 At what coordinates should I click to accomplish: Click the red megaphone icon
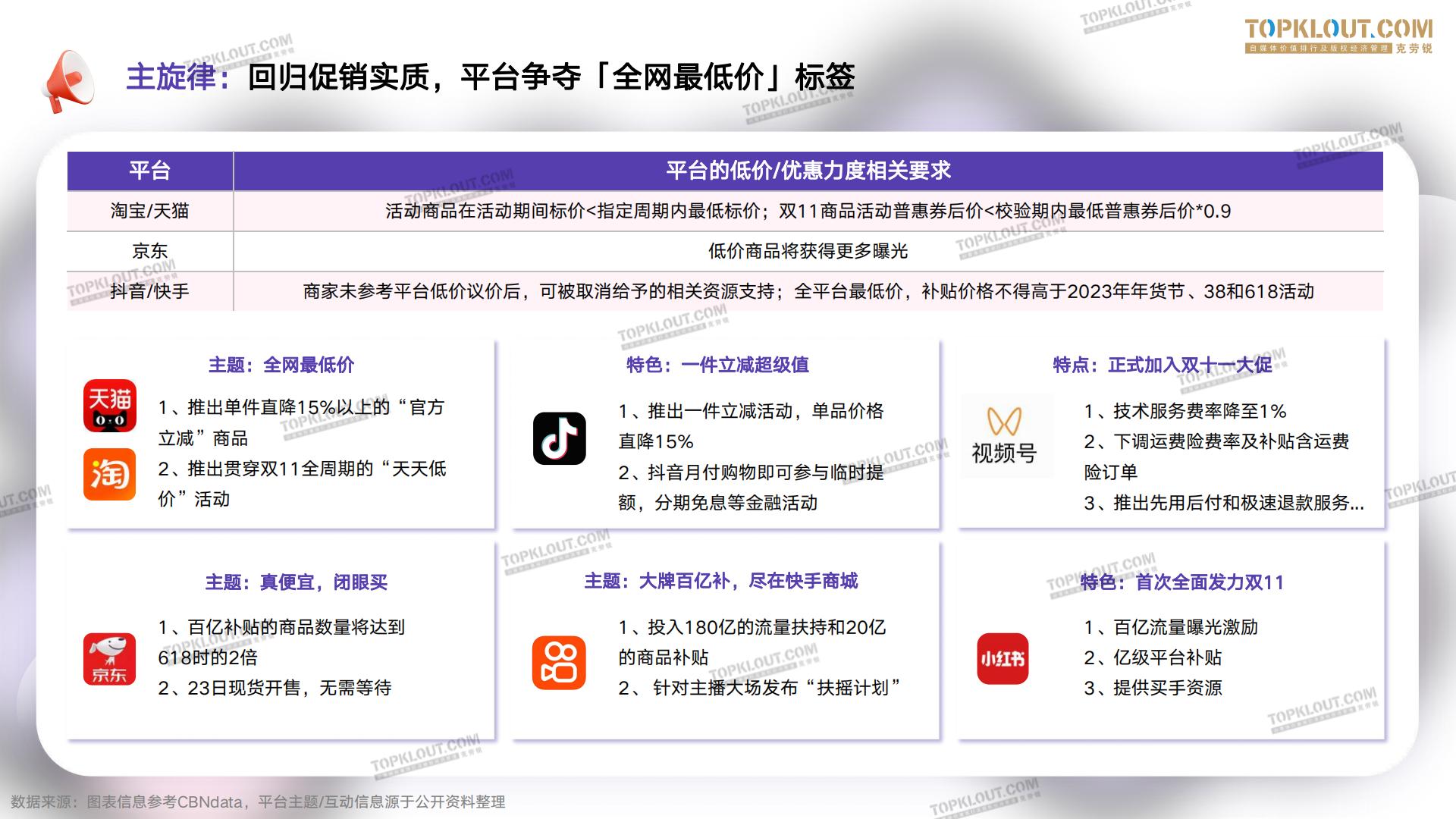[68, 80]
